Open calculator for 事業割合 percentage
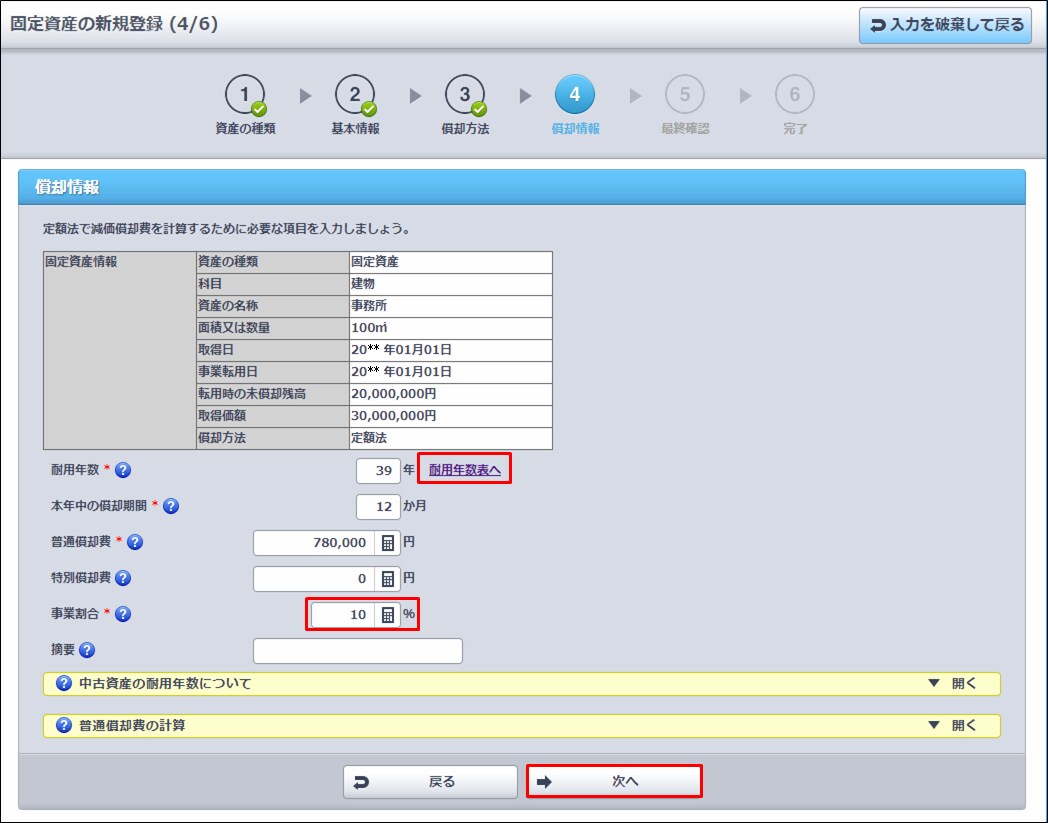 point(388,614)
